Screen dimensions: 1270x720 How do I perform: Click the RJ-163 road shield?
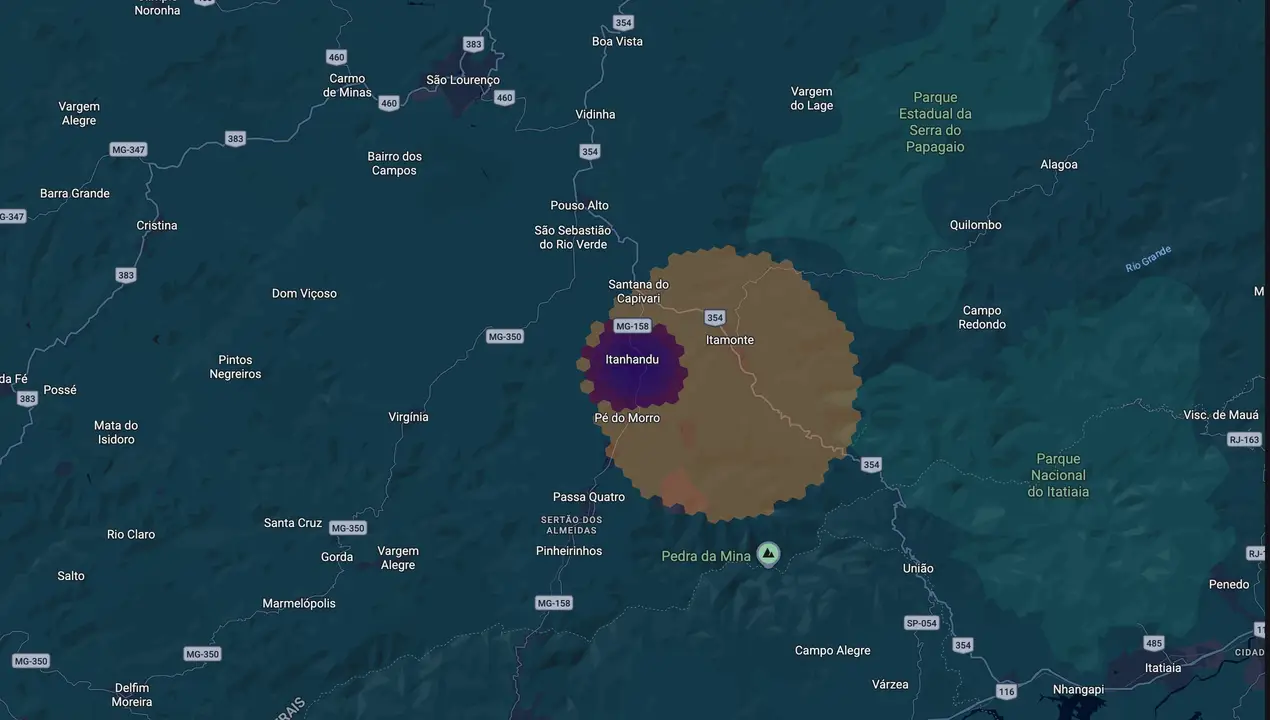[x=1245, y=439]
